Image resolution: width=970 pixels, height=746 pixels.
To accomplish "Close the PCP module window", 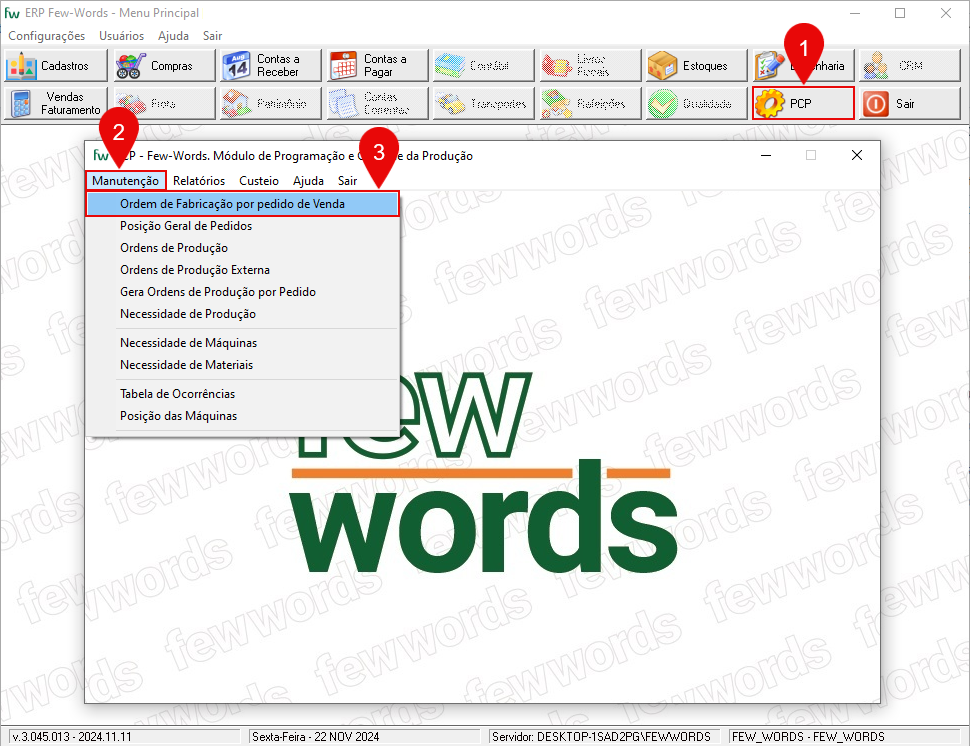I will (857, 155).
